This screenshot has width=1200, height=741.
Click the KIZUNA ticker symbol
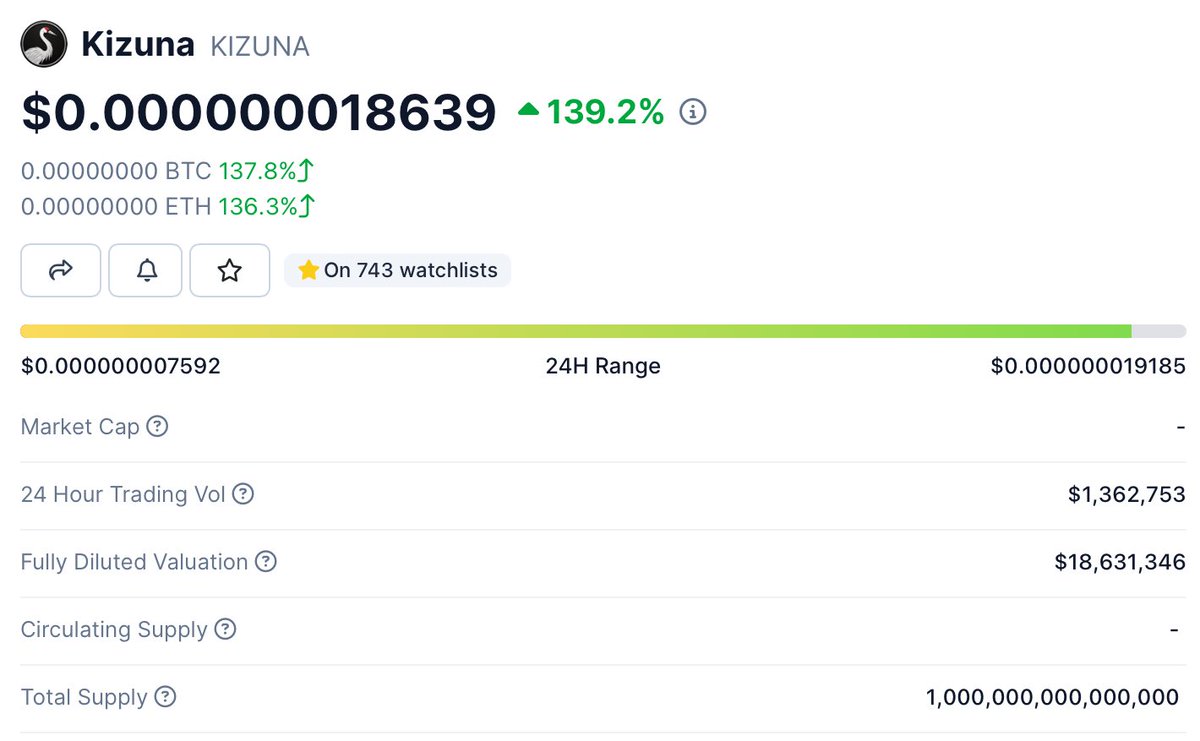tap(260, 46)
